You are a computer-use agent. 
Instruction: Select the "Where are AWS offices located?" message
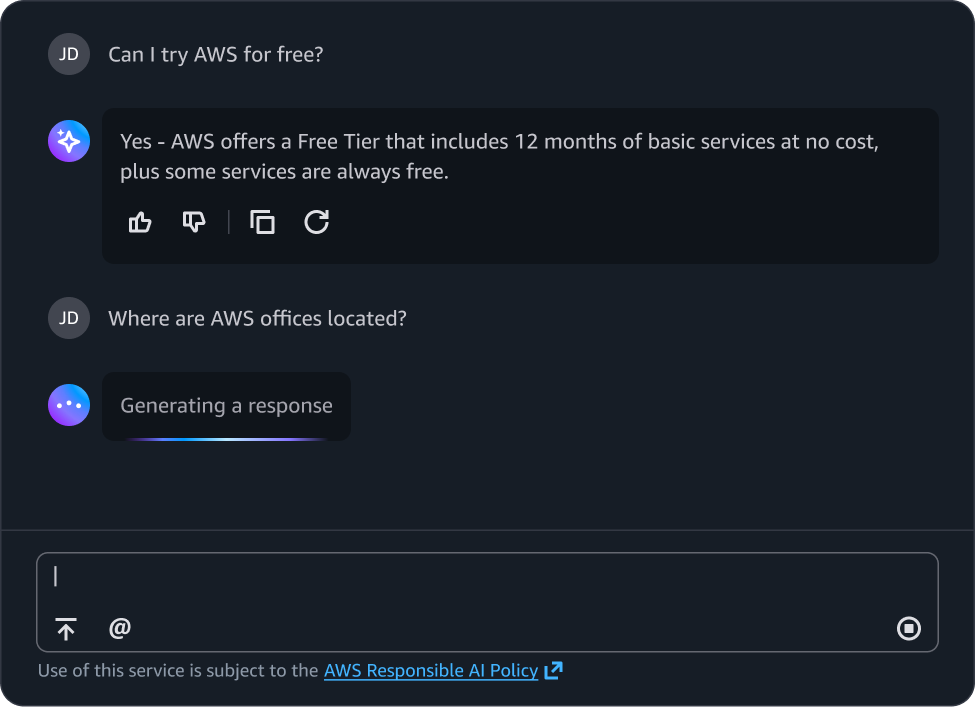tap(257, 318)
